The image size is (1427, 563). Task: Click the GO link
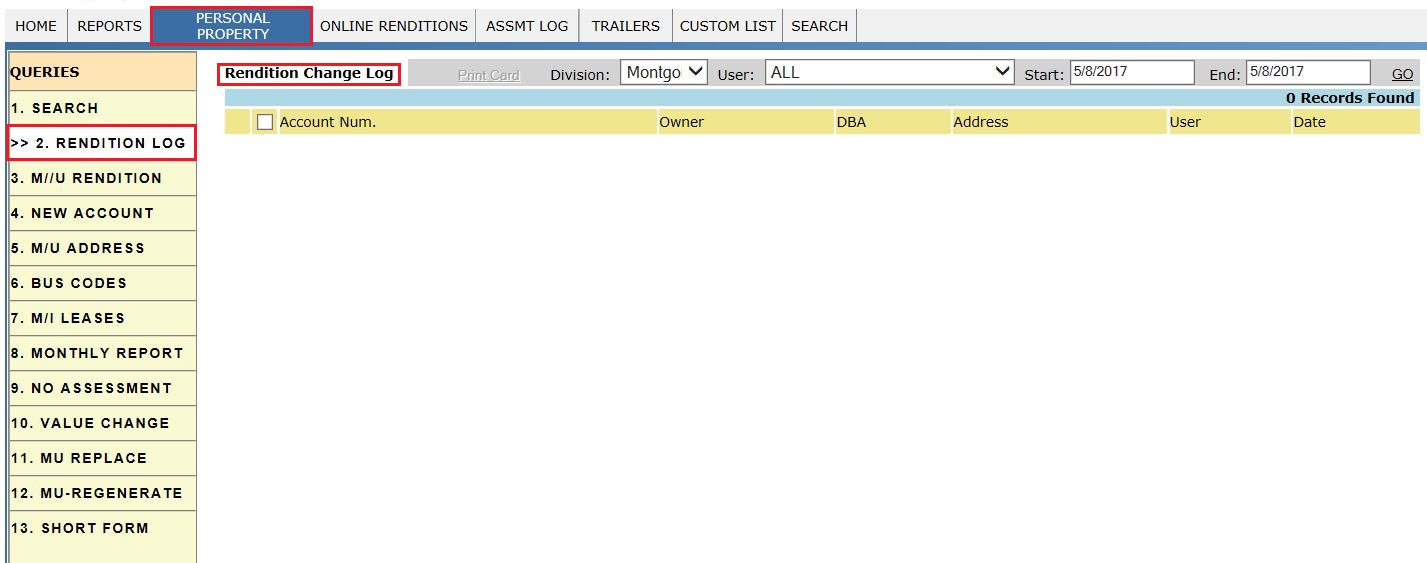(1402, 74)
